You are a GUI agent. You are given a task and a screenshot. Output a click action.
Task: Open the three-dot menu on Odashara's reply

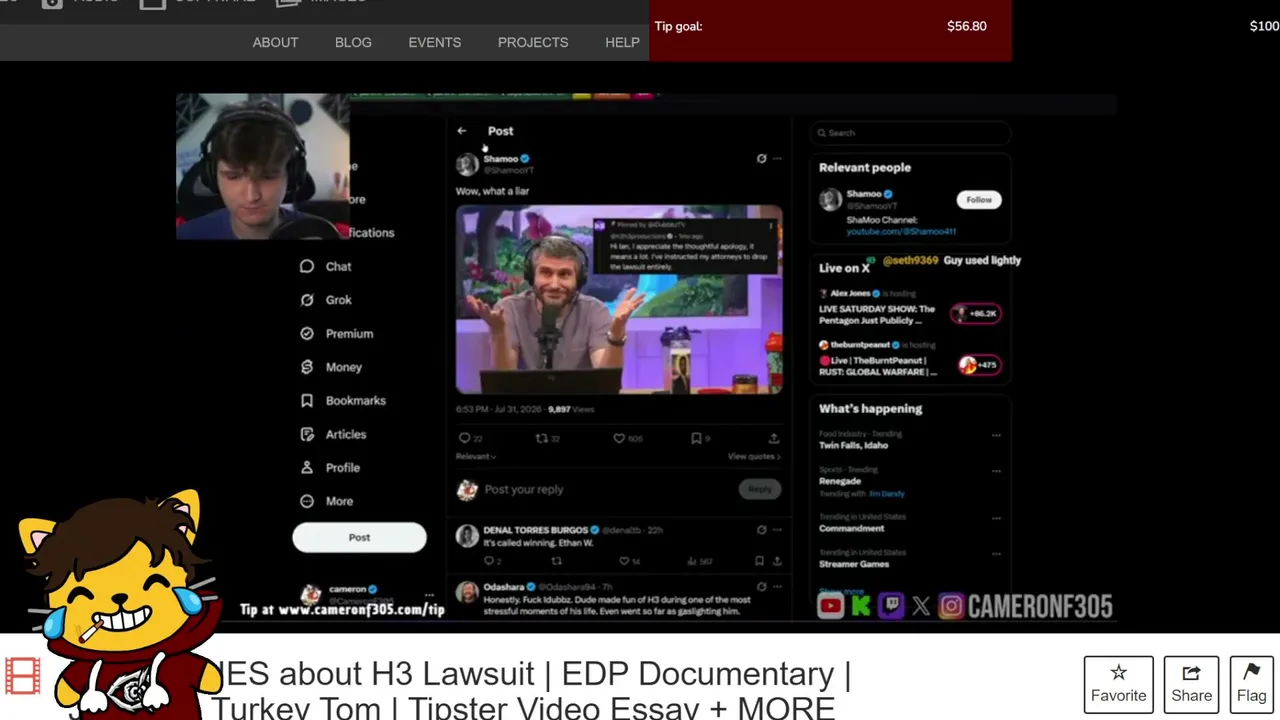click(x=777, y=587)
